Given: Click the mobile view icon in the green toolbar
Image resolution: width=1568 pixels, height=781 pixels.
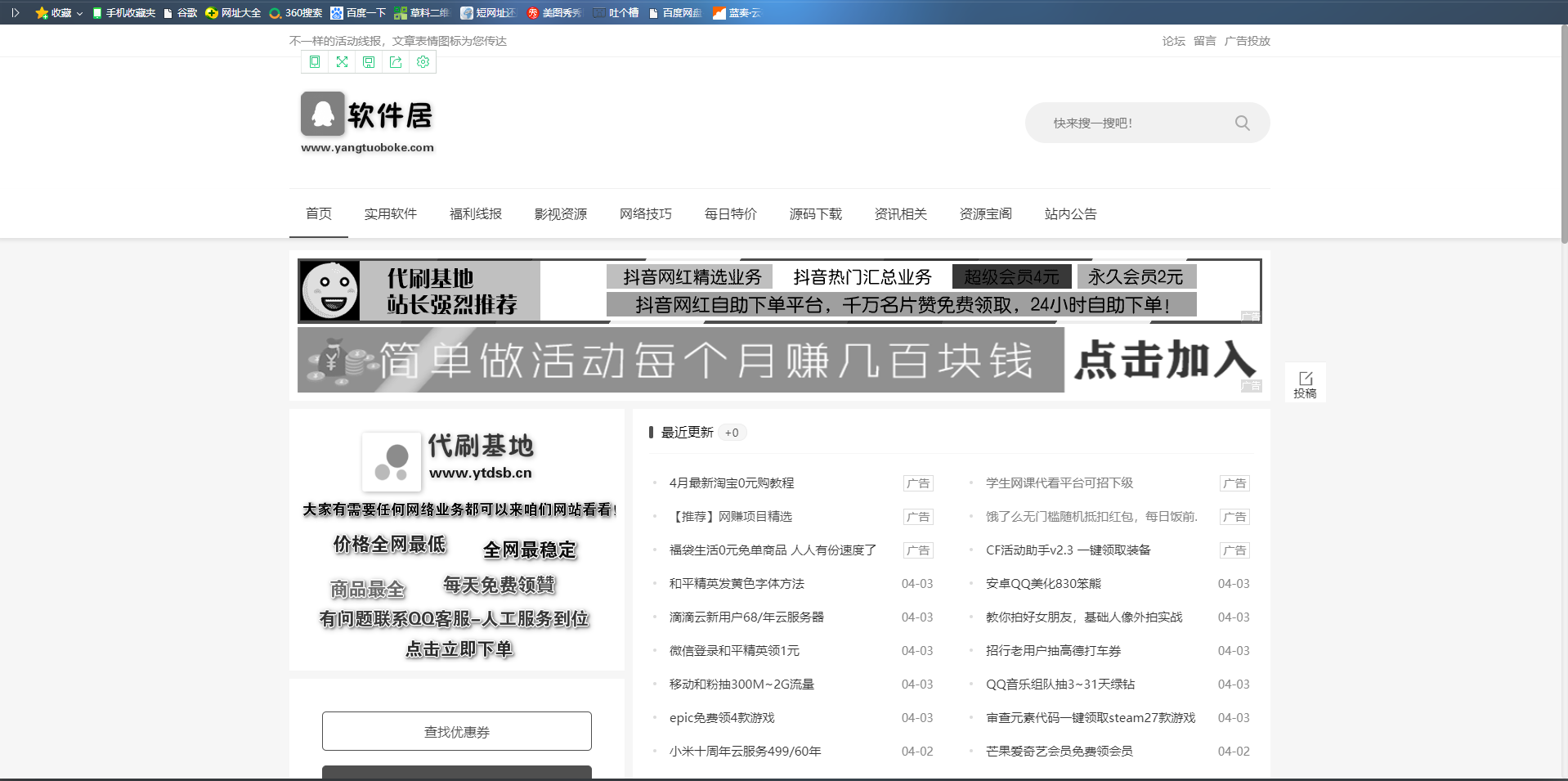Looking at the screenshot, I should click(x=315, y=62).
